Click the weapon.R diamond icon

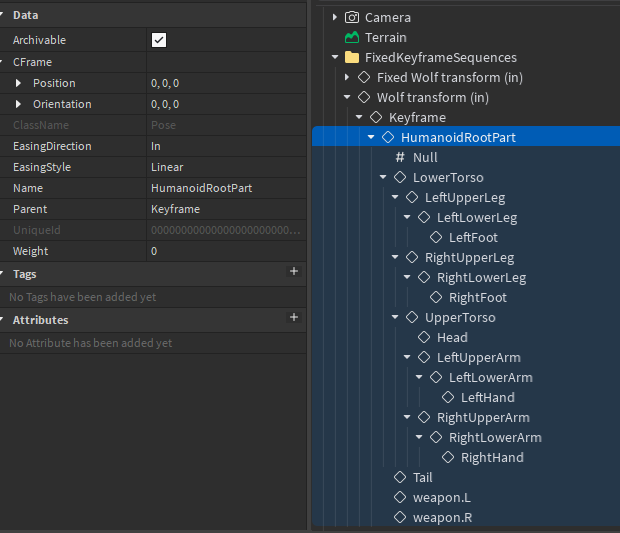pyautogui.click(x=400, y=517)
